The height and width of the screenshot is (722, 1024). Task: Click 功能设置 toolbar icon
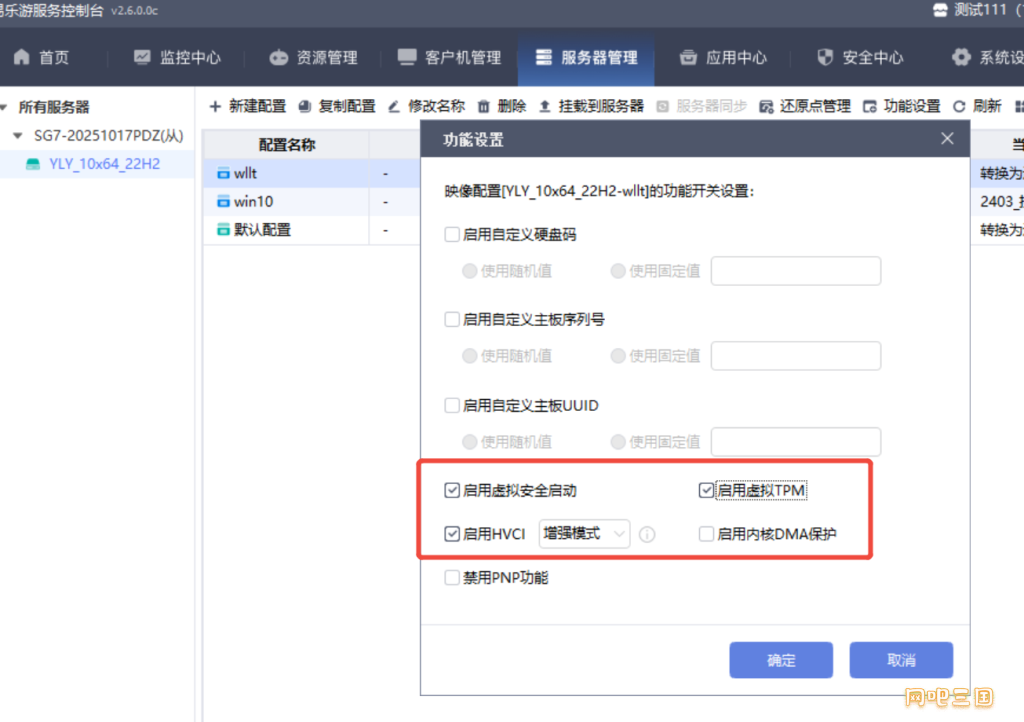tap(869, 106)
